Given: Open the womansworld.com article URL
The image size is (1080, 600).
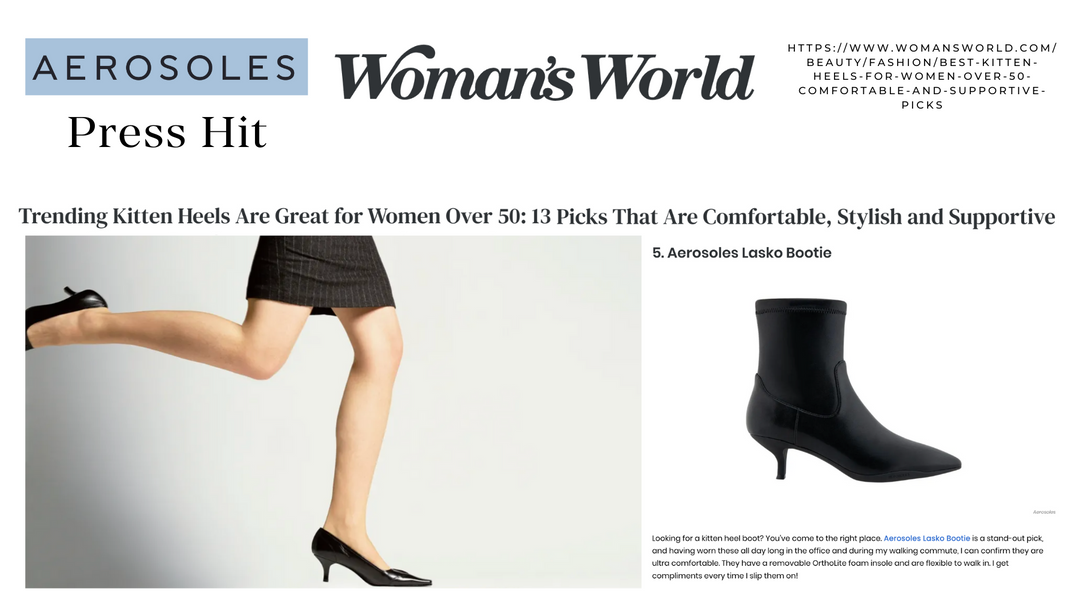Looking at the screenshot, I should (x=922, y=76).
